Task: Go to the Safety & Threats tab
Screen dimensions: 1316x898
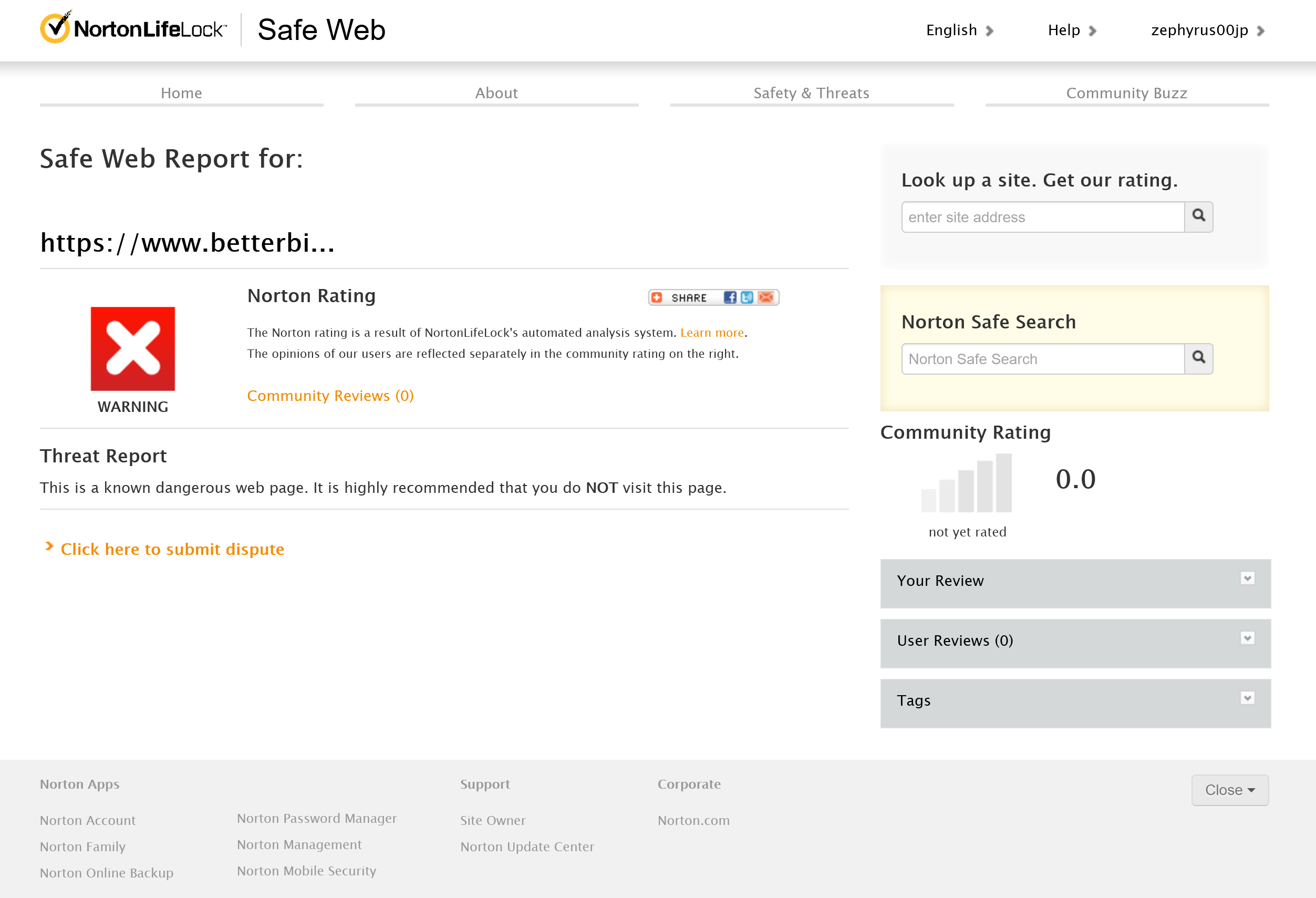Action: [x=811, y=93]
